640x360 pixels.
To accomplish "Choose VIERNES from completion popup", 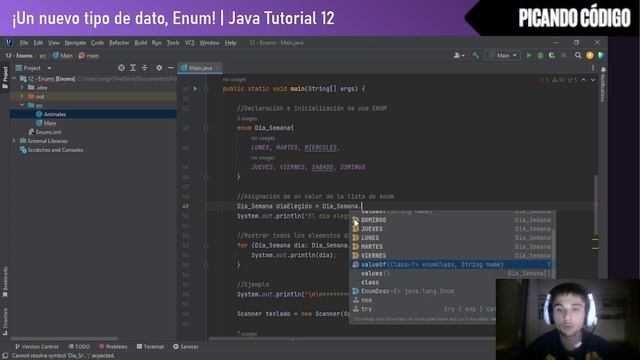I will (451, 256).
